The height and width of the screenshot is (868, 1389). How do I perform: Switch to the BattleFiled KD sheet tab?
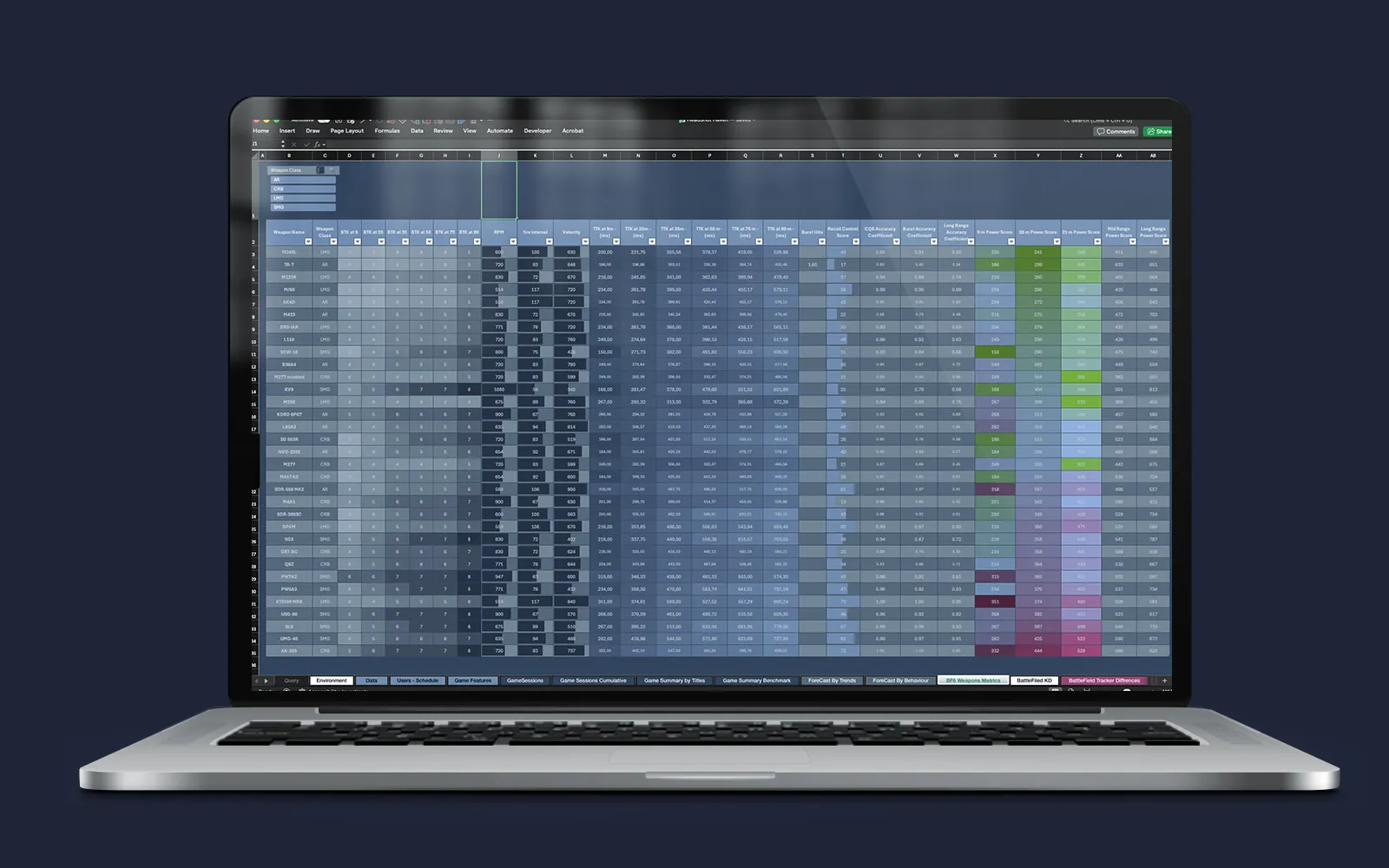pyautogui.click(x=1034, y=681)
